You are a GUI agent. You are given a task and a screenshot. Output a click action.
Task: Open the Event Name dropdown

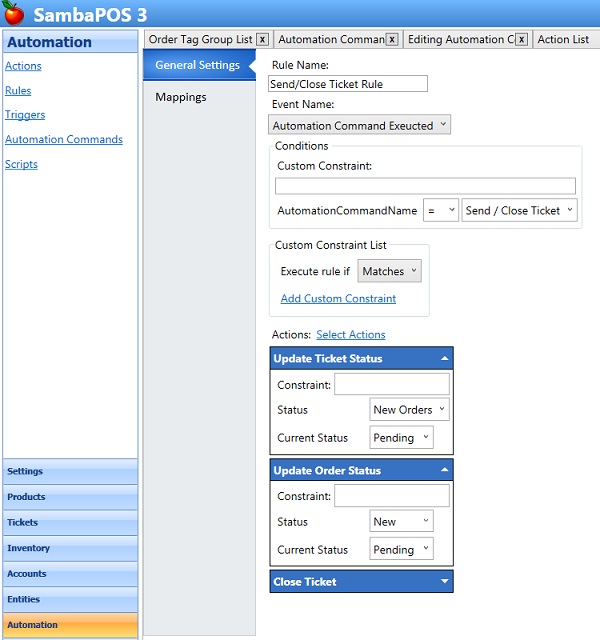(360, 126)
